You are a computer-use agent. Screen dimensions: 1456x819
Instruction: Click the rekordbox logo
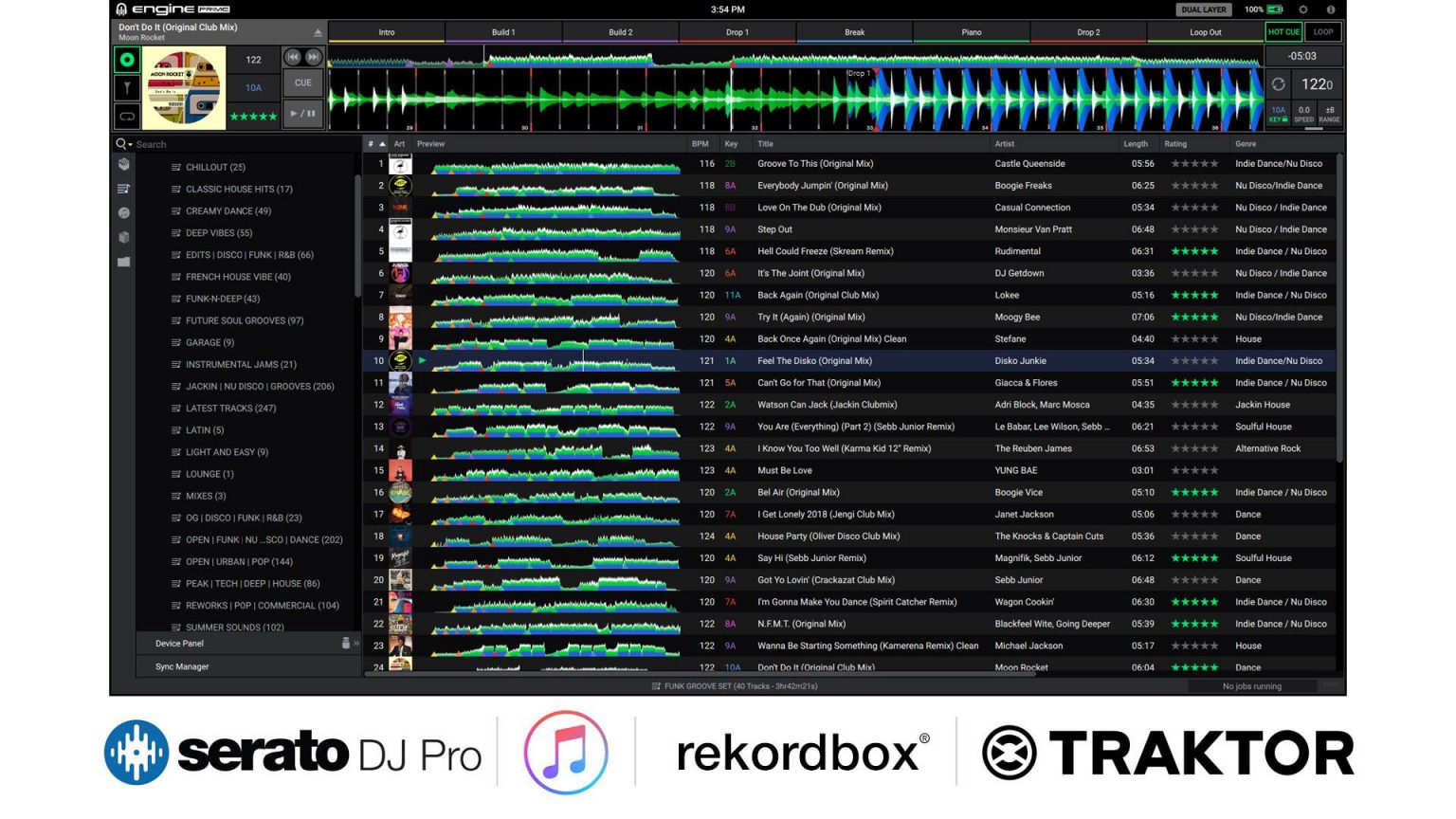(x=803, y=753)
